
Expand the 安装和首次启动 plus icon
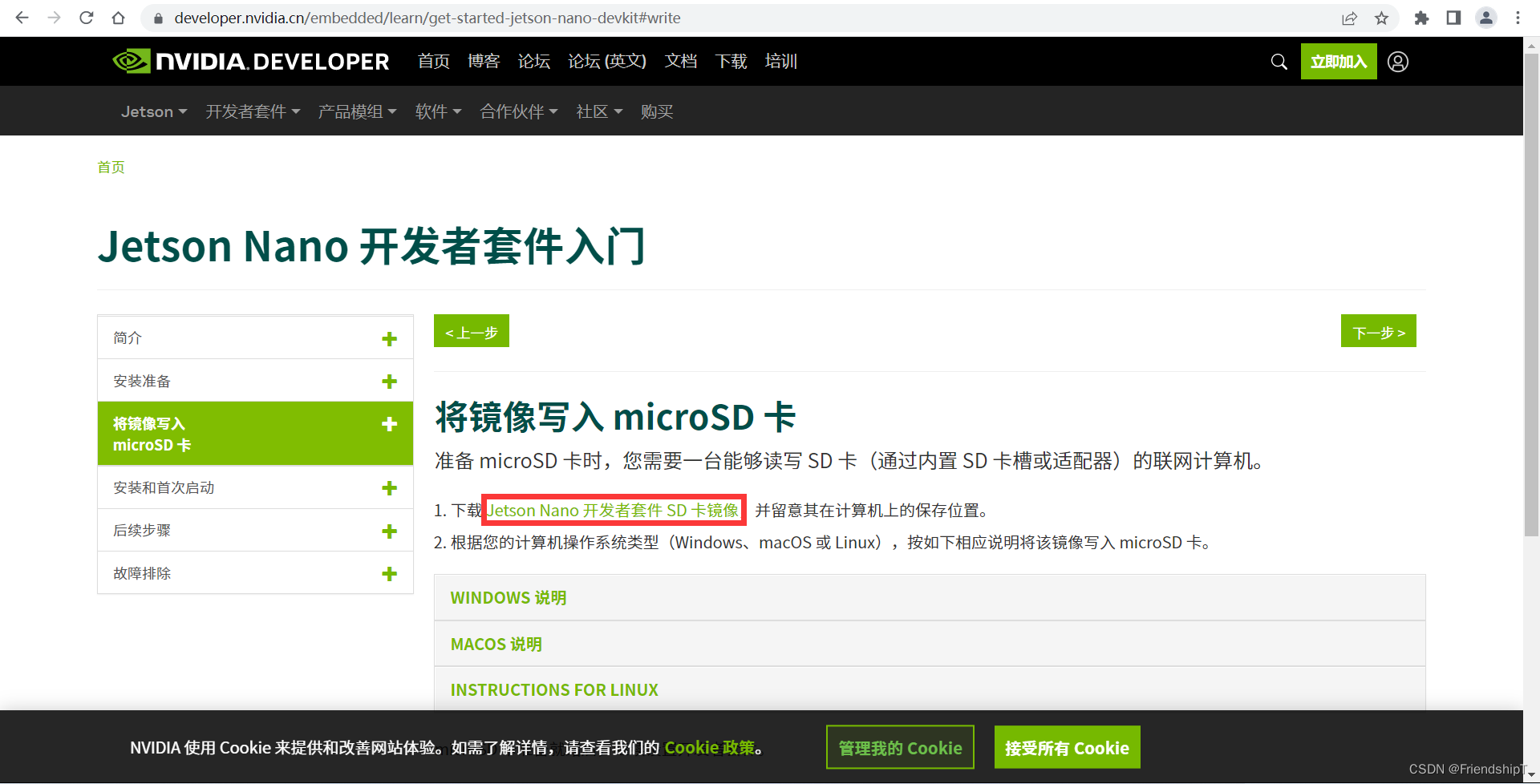[389, 487]
